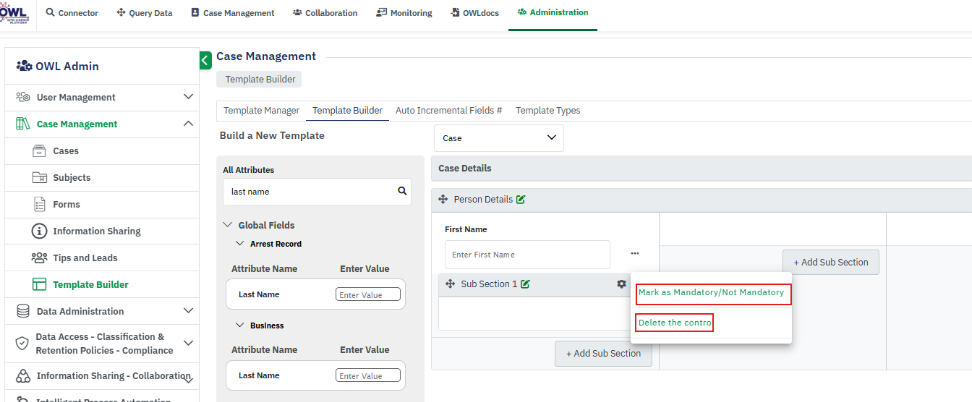Viewport: 972px width, 402px height.
Task: Open the Sub Section 1 gear settings
Action: (621, 284)
